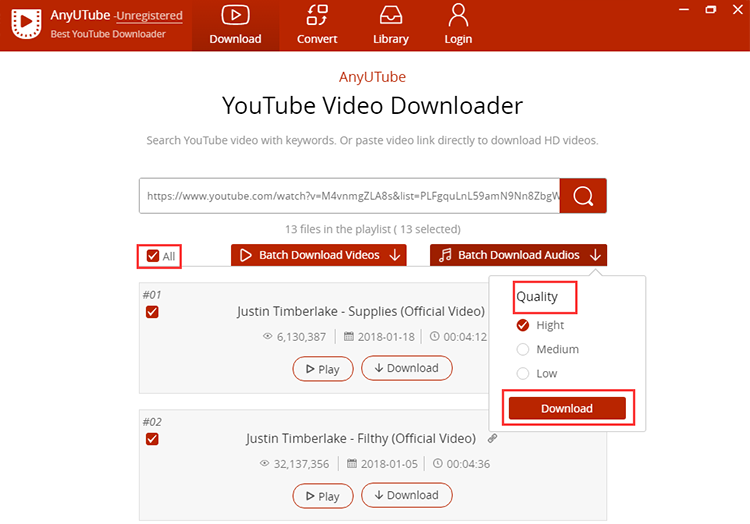This screenshot has height=524, width=750.
Task: Uncheck video #02 Filthy checkbox
Action: [152, 439]
